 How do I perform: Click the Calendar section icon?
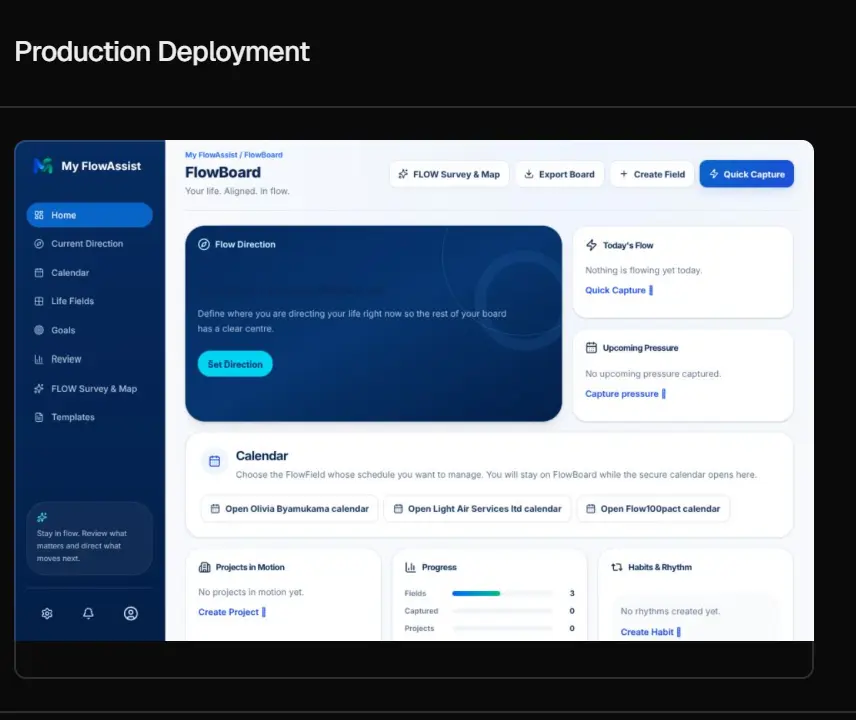point(215,461)
